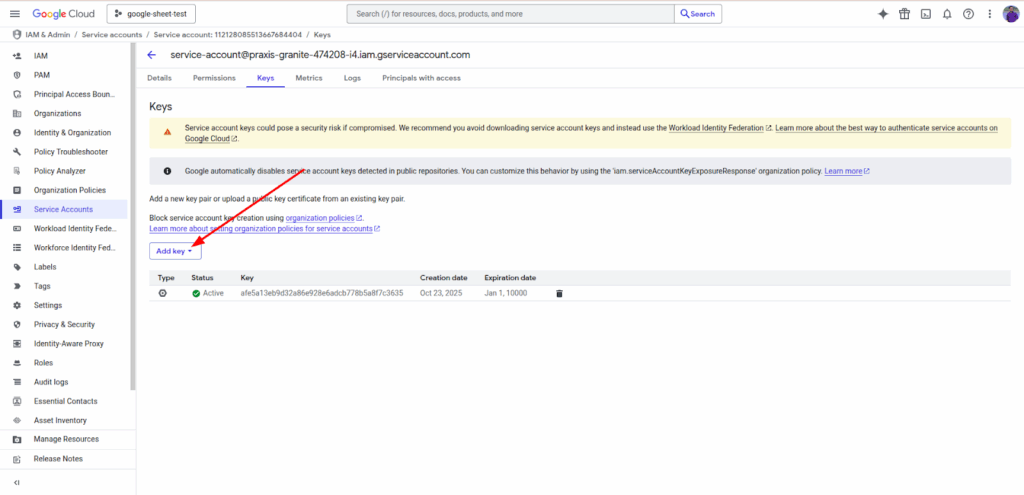The image size is (1024, 495).
Task: Open the main navigation hamburger menu
Action: 14,14
